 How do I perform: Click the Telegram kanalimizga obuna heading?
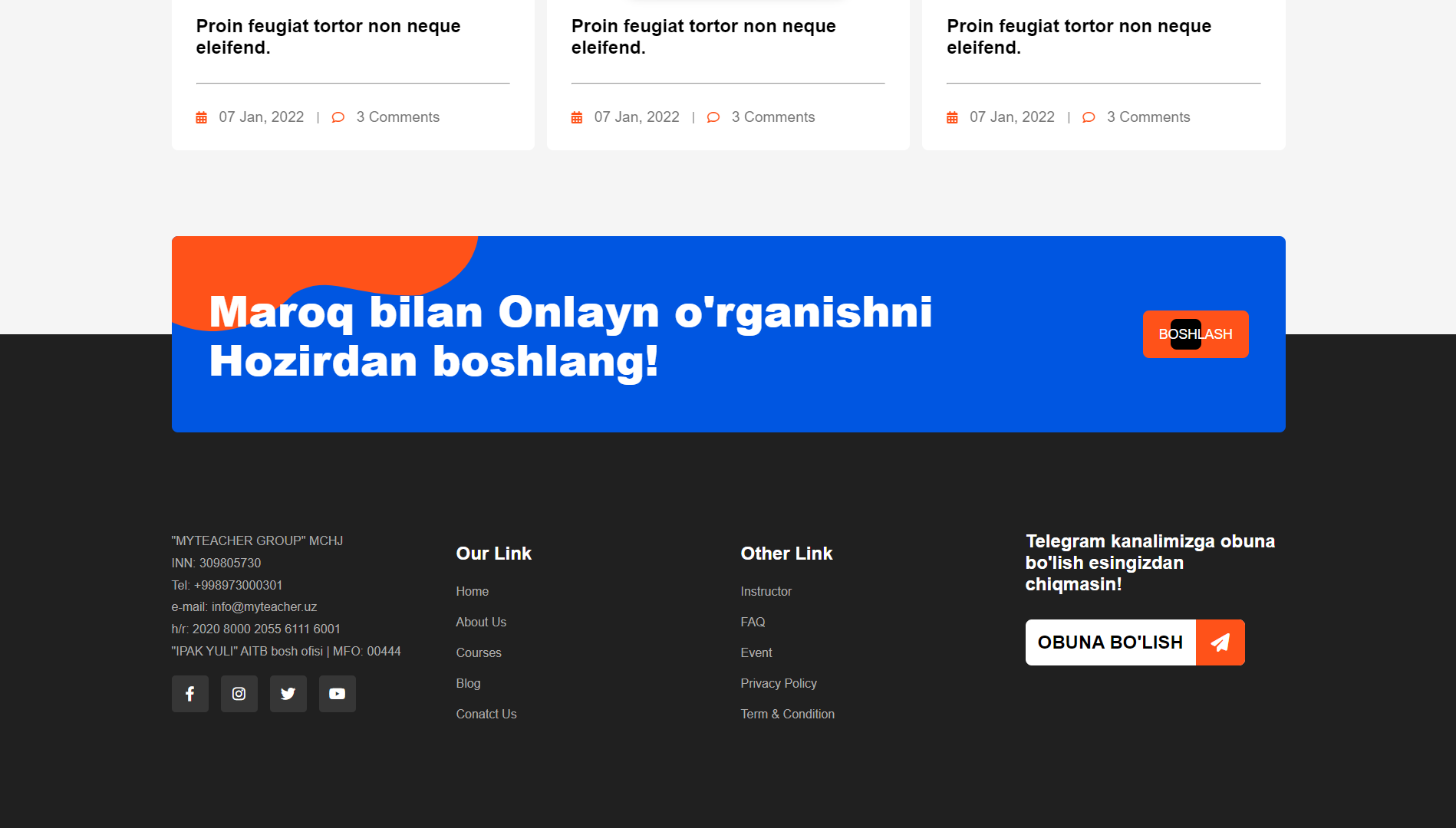[1150, 563]
